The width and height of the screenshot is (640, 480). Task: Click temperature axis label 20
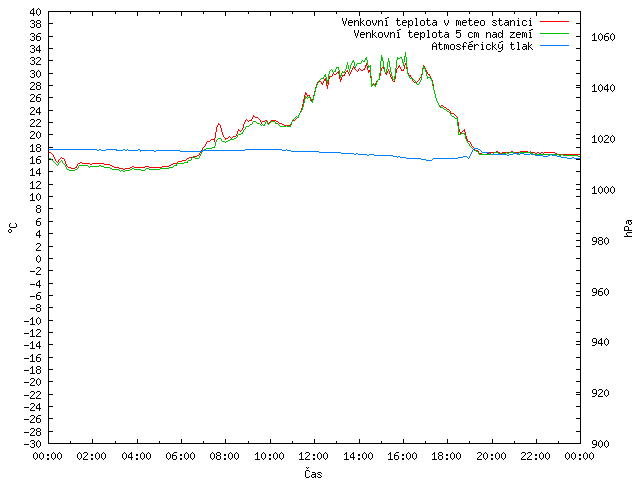[36, 135]
